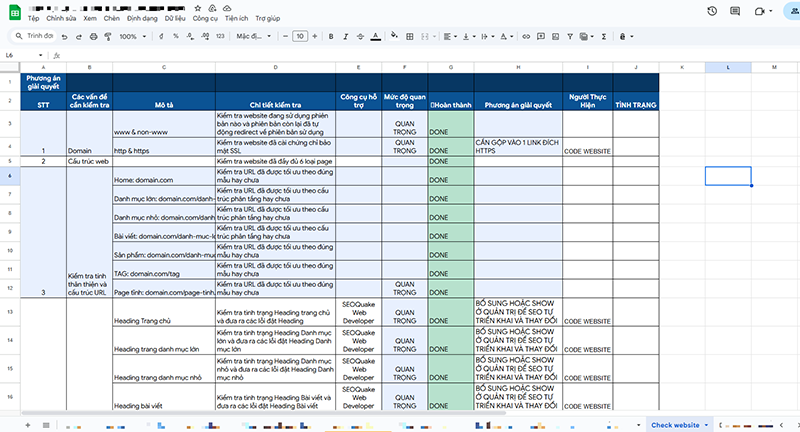Open the Chỉnh sửa menu
The width and height of the screenshot is (800, 432).
61,18
